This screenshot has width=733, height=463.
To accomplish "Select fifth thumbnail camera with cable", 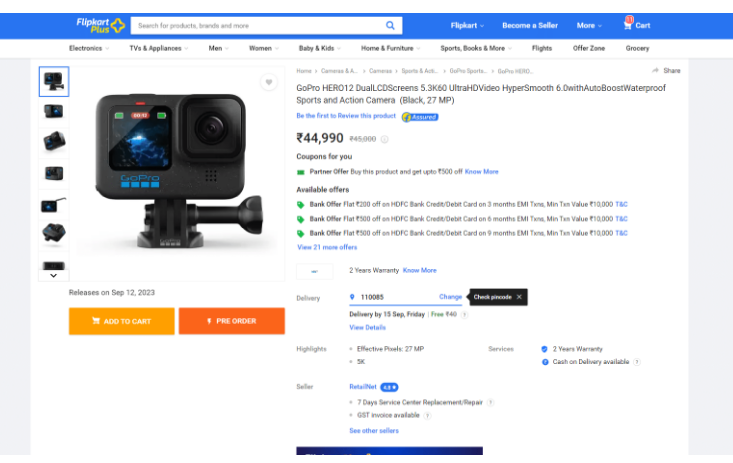I will 54,204.
